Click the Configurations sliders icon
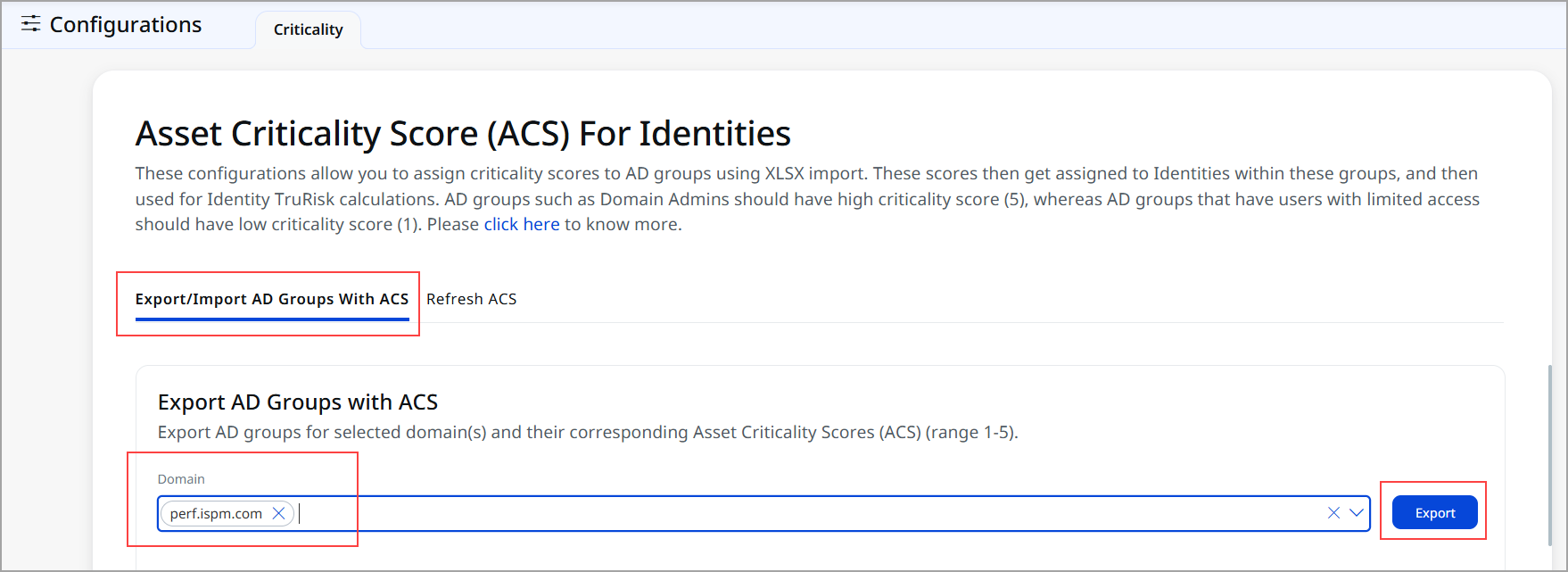The width and height of the screenshot is (1568, 572). (x=31, y=24)
